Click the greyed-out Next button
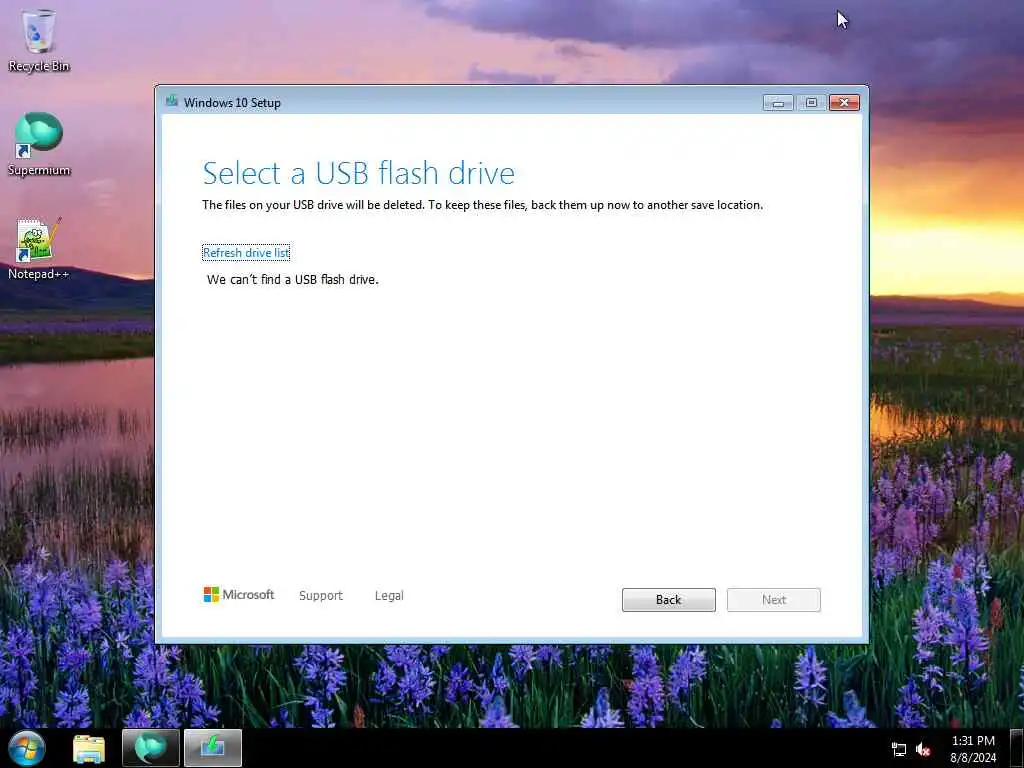 click(x=773, y=600)
